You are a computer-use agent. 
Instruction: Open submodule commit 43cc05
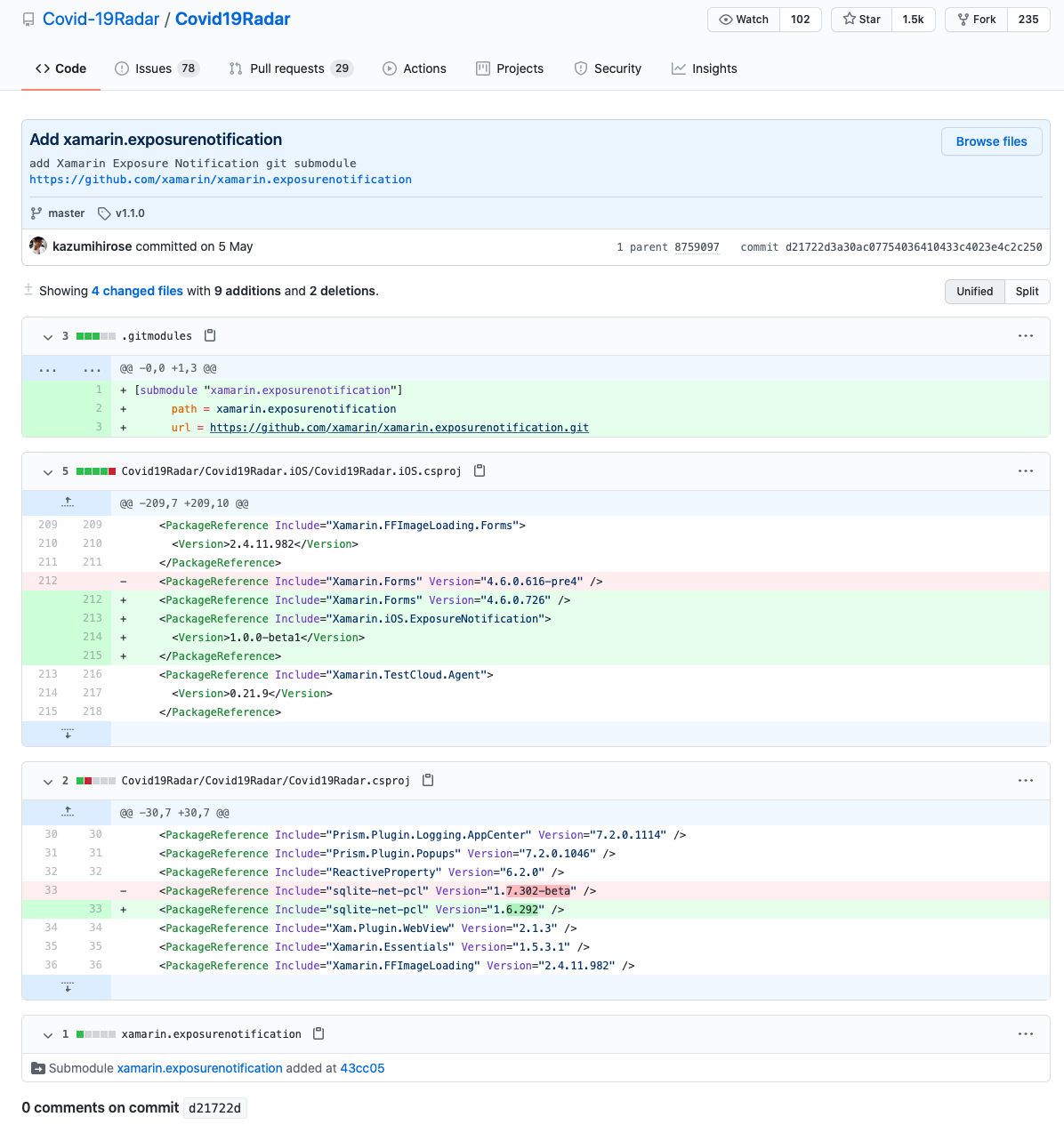(x=362, y=1068)
